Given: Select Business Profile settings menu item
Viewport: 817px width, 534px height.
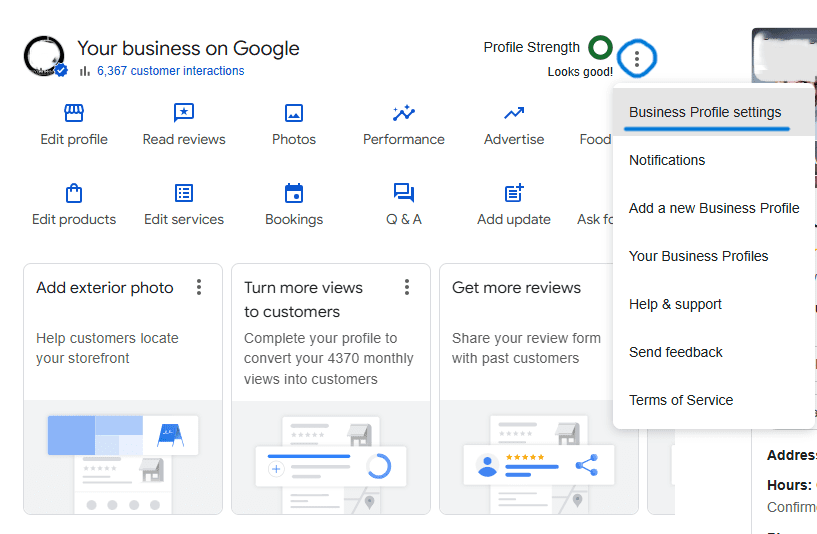Looking at the screenshot, I should coord(705,112).
